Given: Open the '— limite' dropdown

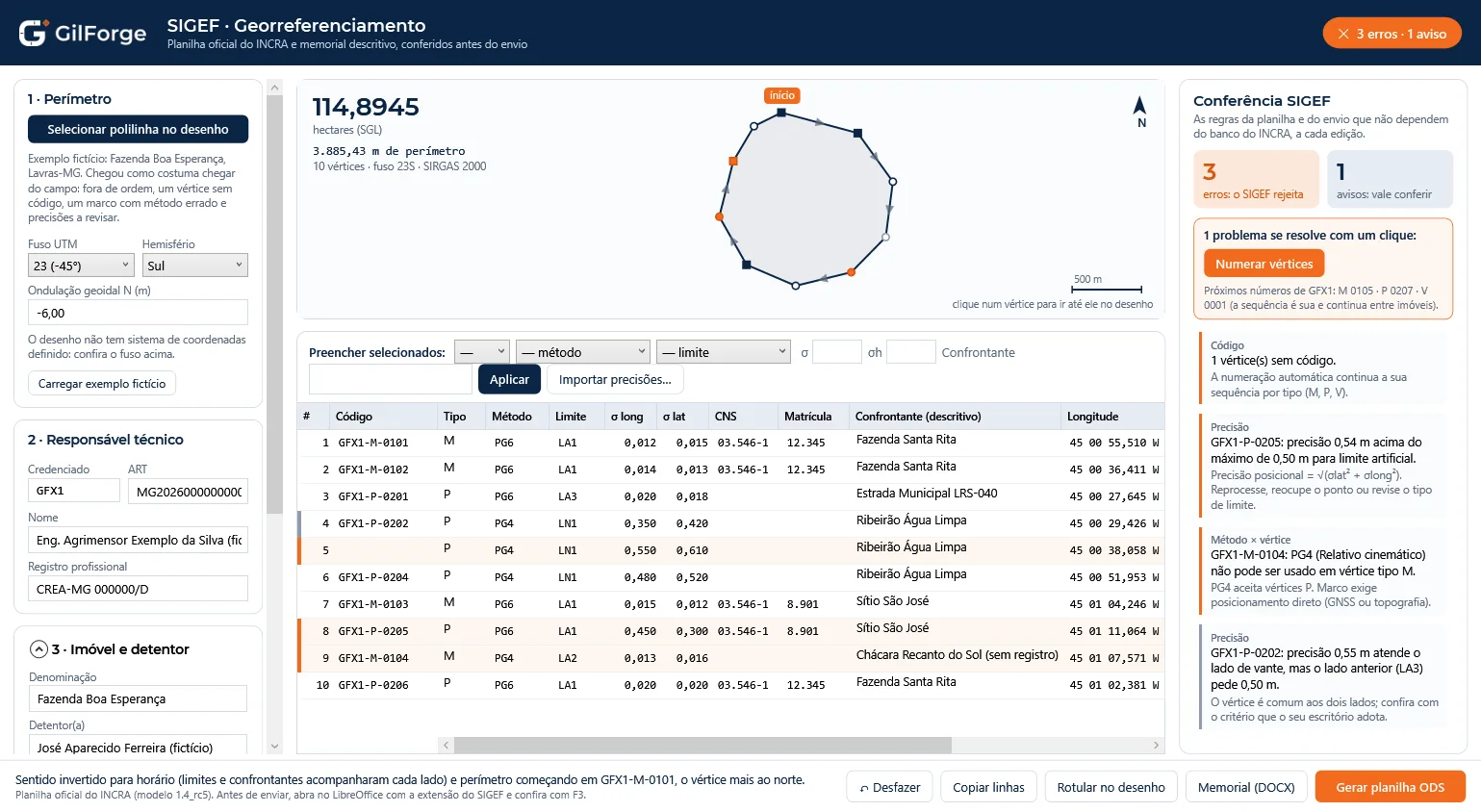Looking at the screenshot, I should (x=724, y=352).
